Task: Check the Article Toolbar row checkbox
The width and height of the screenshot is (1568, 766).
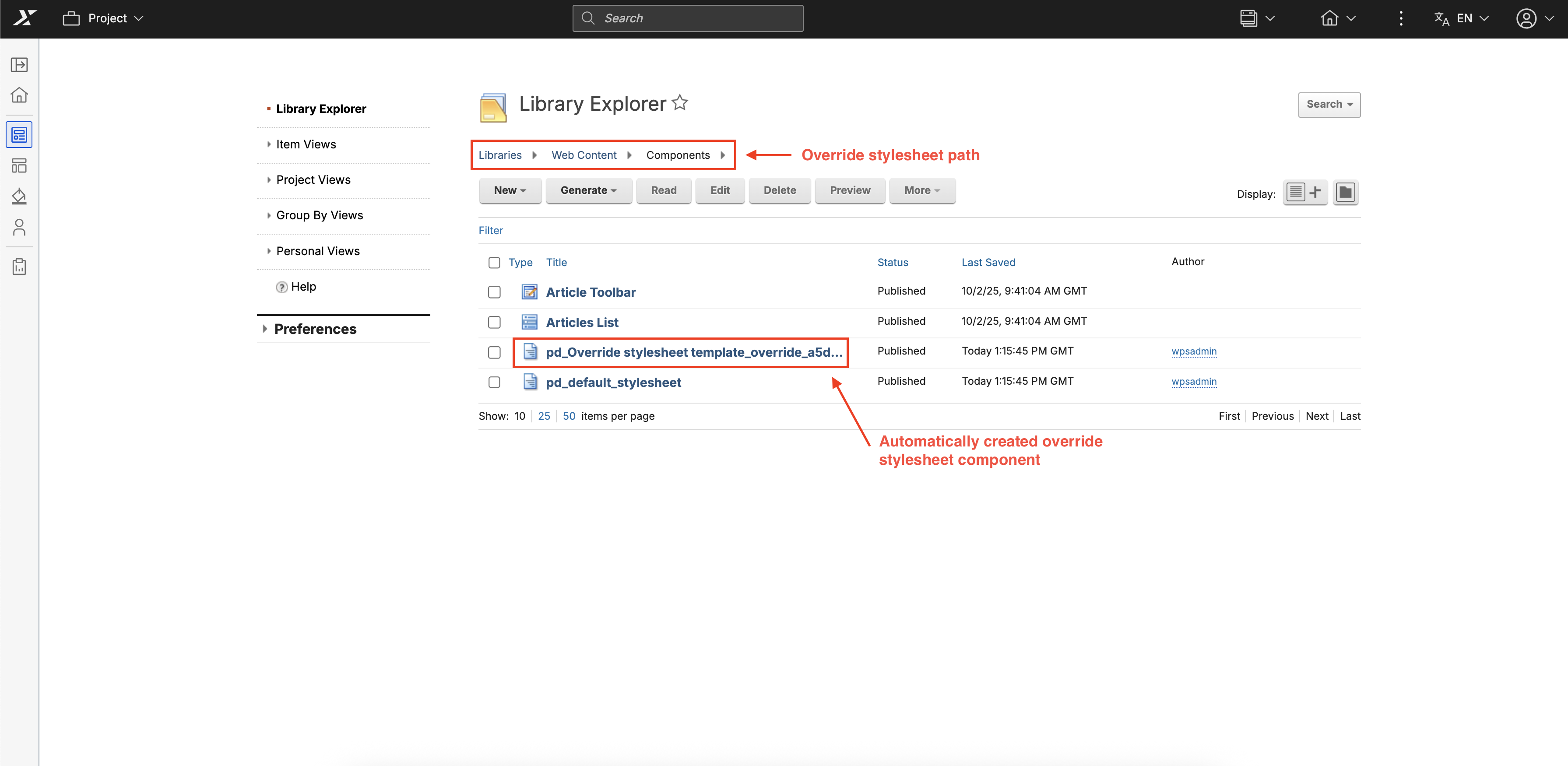Action: click(x=494, y=292)
